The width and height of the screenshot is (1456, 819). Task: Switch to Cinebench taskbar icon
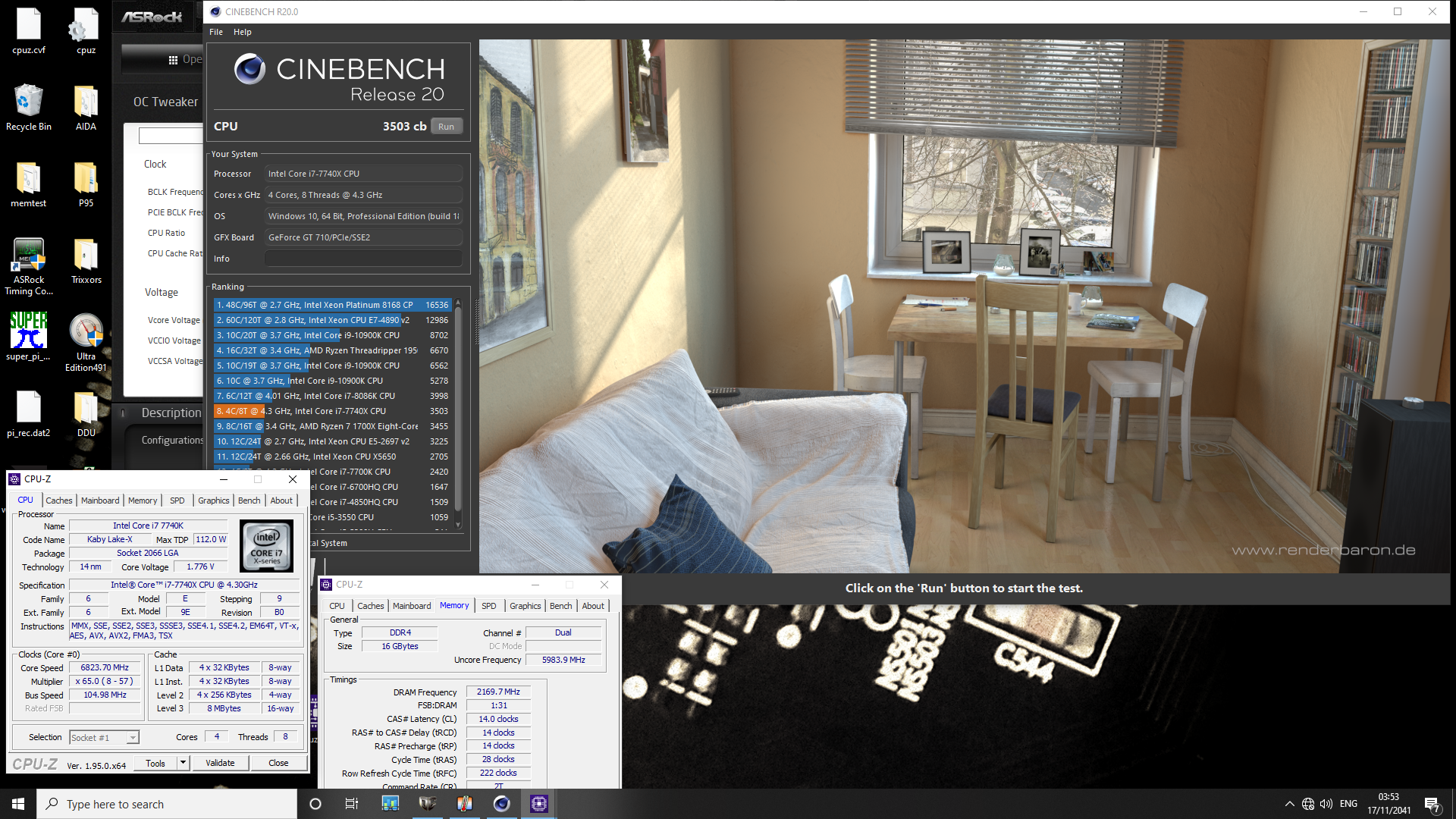pos(501,804)
